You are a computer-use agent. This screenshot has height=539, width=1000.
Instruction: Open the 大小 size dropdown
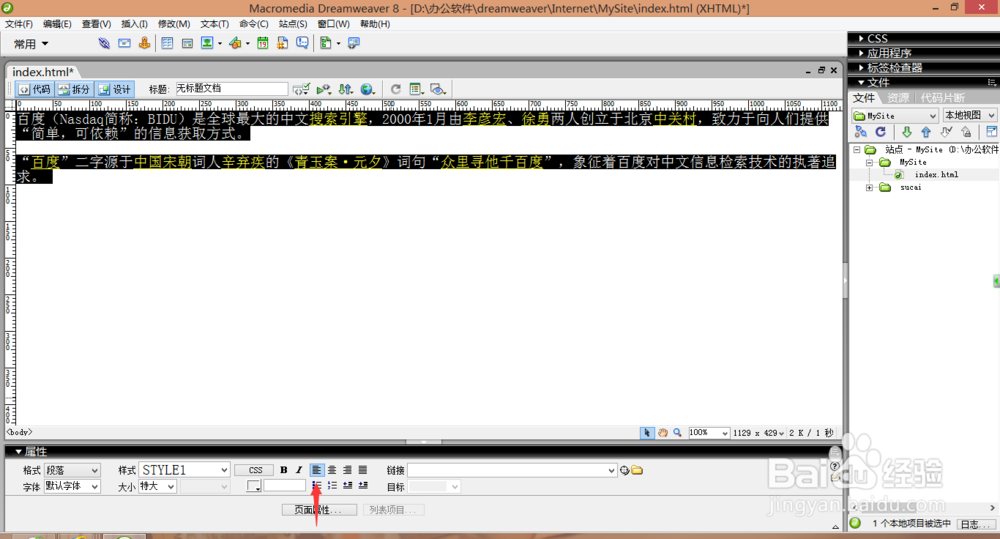(x=158, y=486)
